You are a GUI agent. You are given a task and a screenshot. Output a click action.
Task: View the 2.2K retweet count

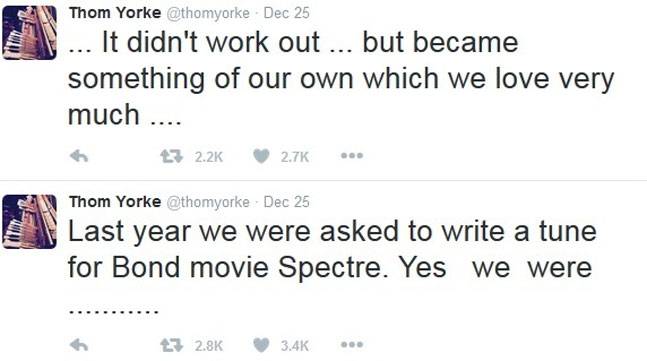click(209, 157)
